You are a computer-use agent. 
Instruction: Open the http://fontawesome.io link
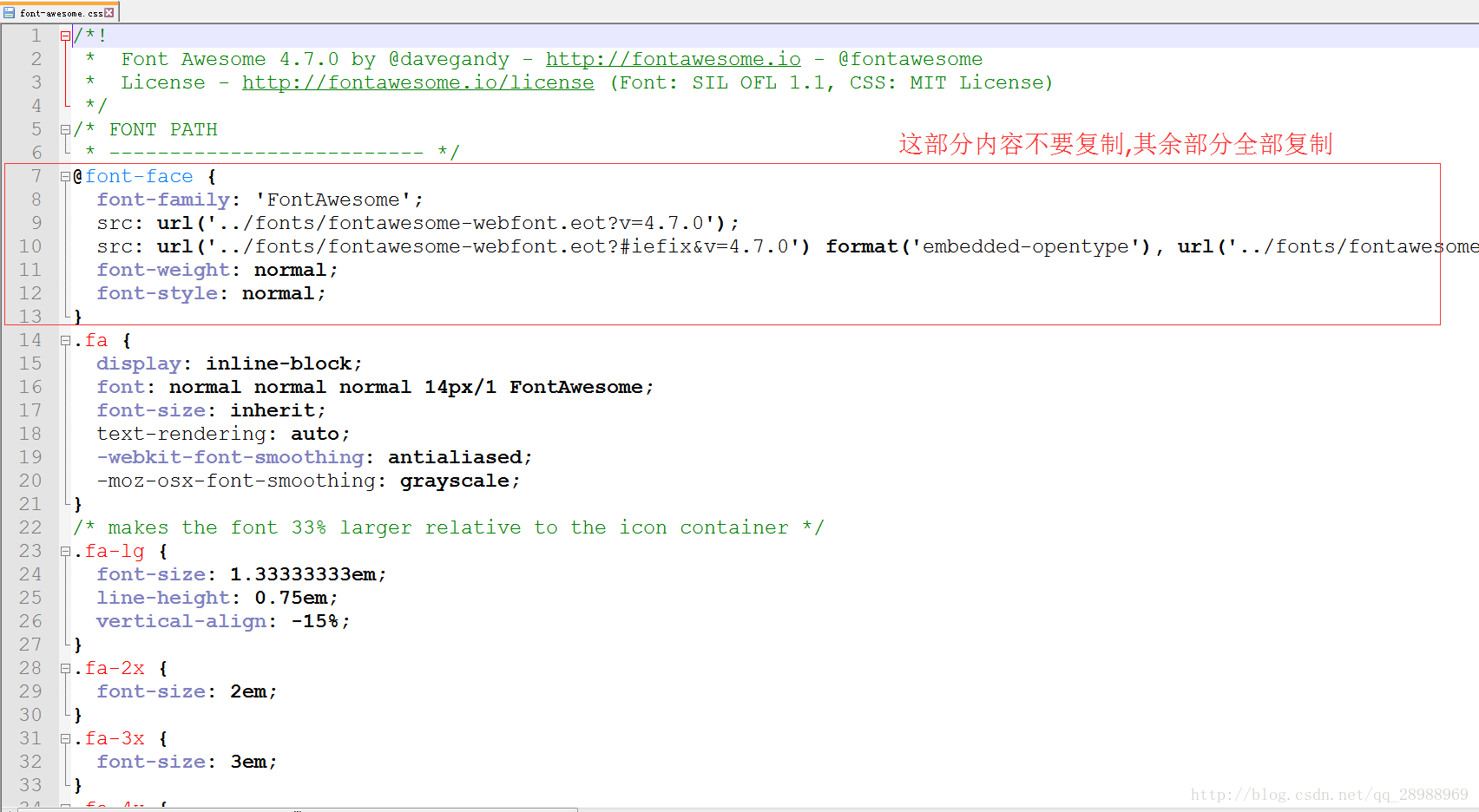(x=673, y=59)
